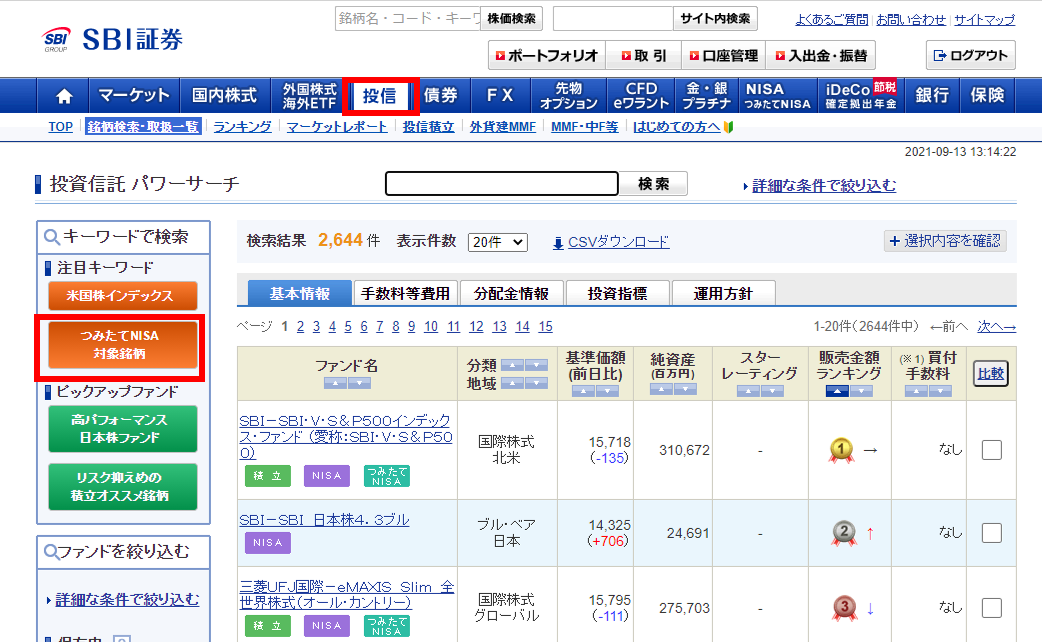The image size is (1042, 642).
Task: Click 検索 button in power search
Action: point(653,184)
